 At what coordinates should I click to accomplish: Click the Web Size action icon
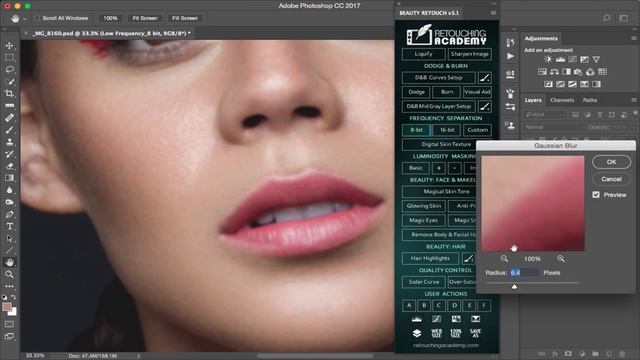point(436,333)
